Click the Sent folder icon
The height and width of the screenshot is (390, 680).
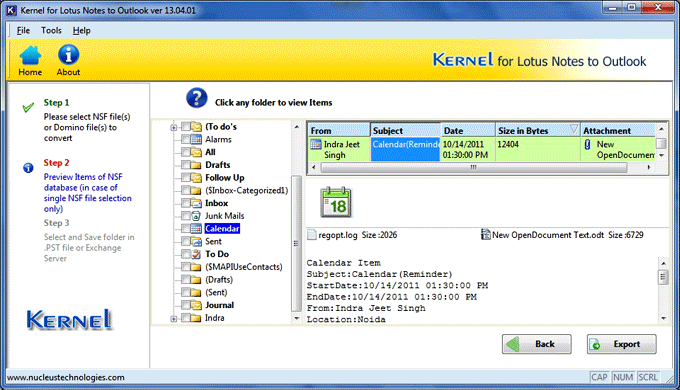(196, 241)
